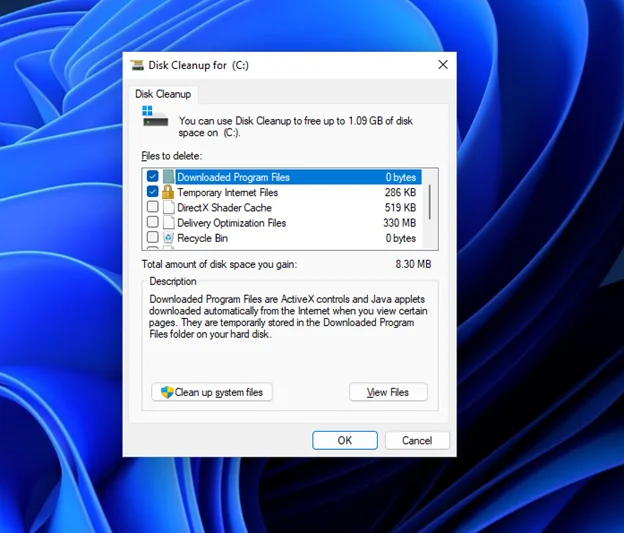The height and width of the screenshot is (533, 624).
Task: Check the Delivery Optimization Files checkbox
Action: point(152,222)
